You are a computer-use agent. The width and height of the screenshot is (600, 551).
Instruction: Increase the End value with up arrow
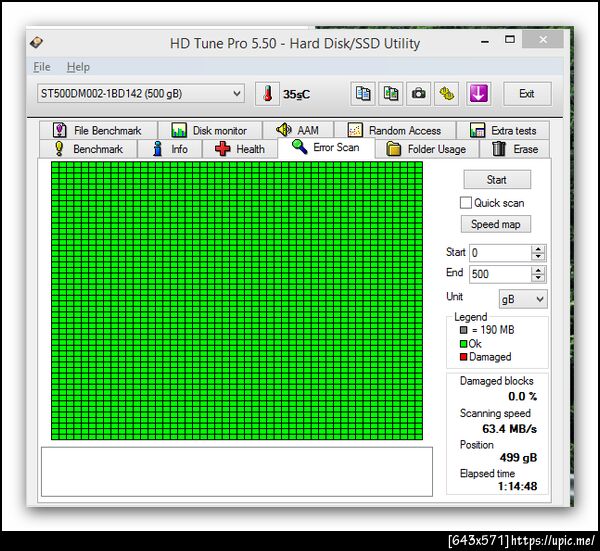tap(538, 270)
